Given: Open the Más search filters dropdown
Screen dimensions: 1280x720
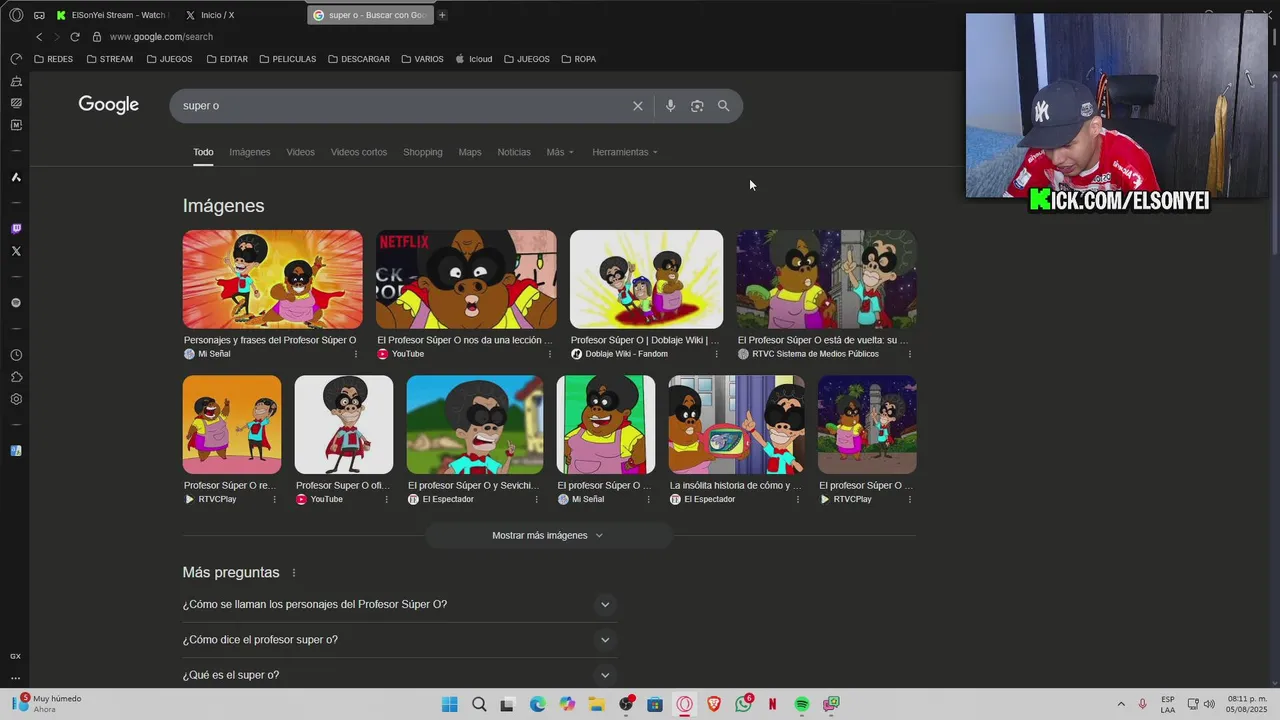Looking at the screenshot, I should 560,152.
